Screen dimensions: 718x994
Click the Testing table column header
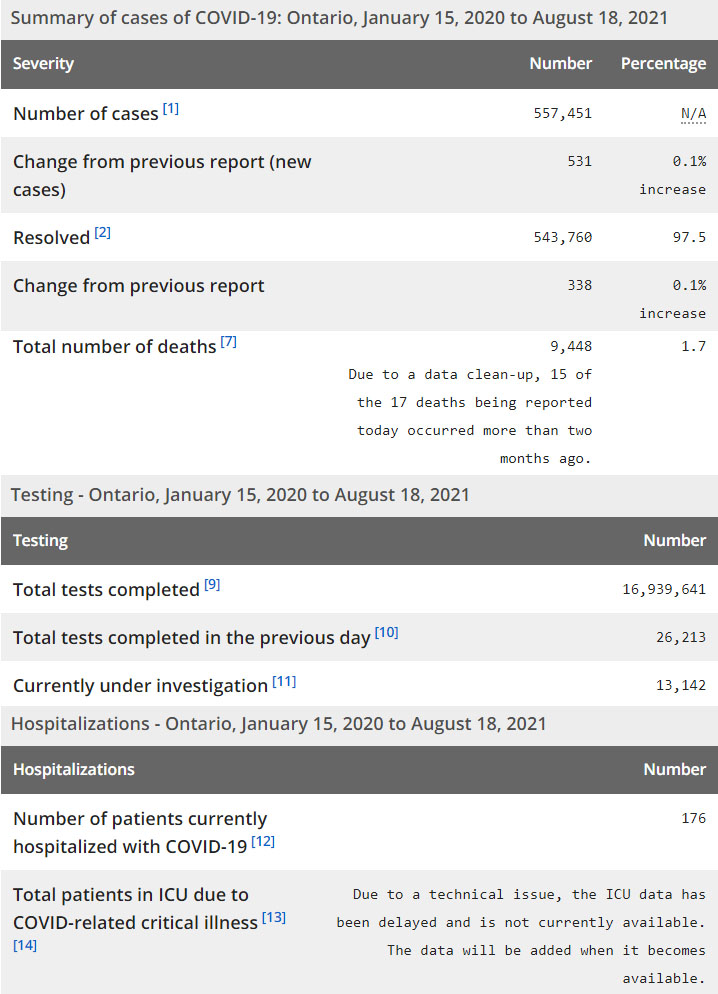[41, 541]
